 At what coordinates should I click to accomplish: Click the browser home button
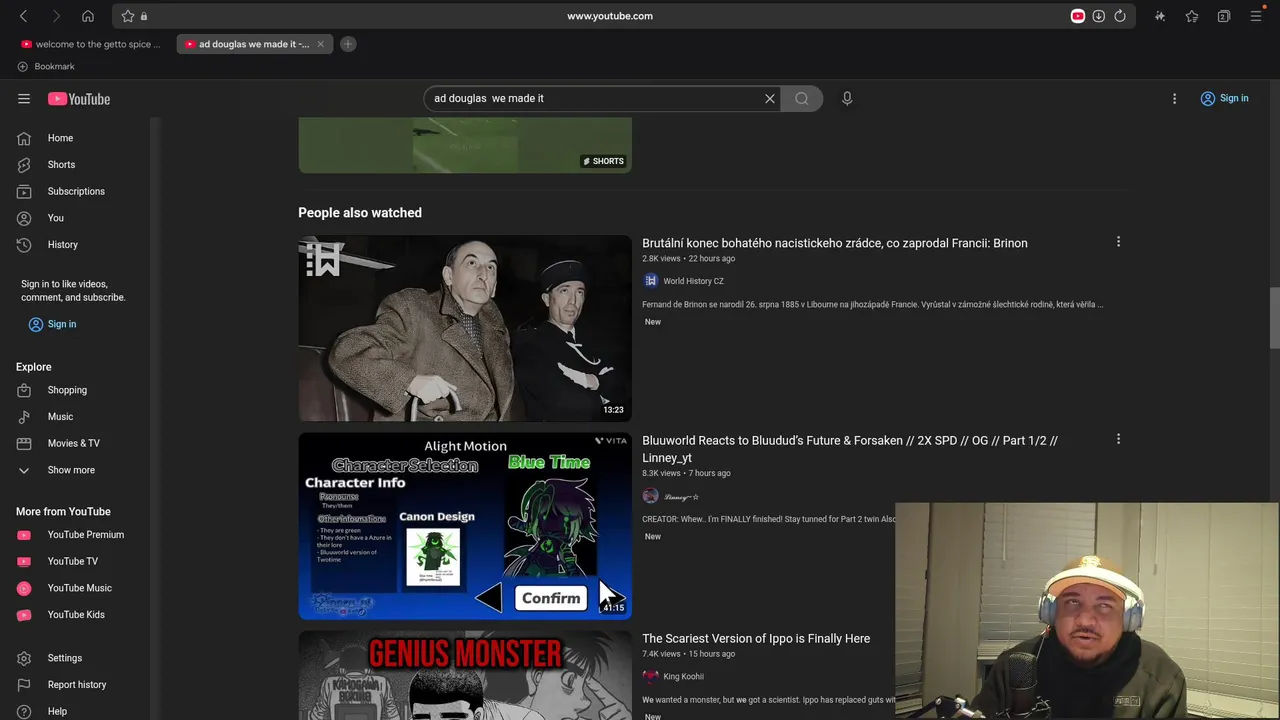(88, 16)
